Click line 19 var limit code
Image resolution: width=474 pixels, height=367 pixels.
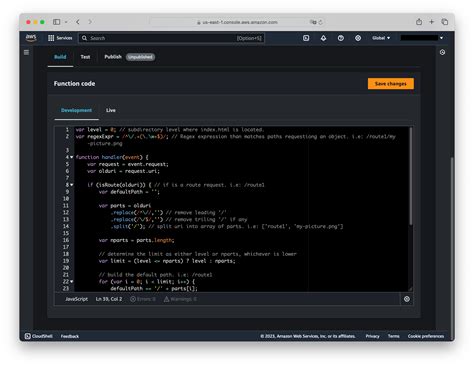coord(167,261)
